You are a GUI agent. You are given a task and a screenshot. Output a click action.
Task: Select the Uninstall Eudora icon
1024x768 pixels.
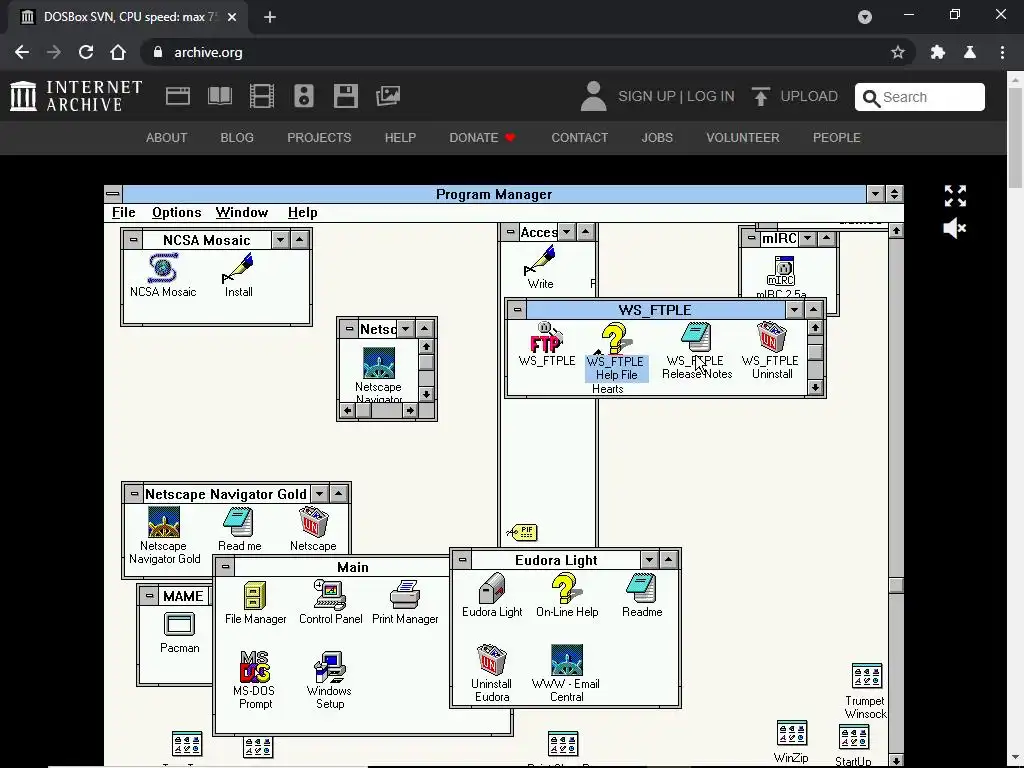tap(491, 660)
